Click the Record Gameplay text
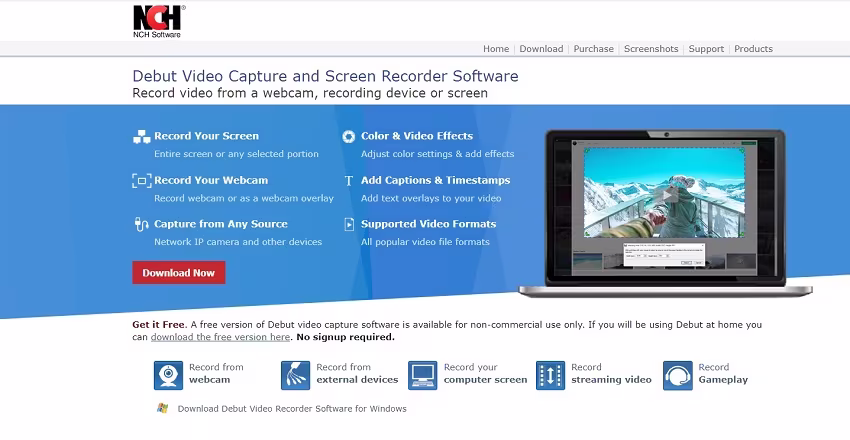Image resolution: width=850 pixels, height=440 pixels. coord(723,373)
